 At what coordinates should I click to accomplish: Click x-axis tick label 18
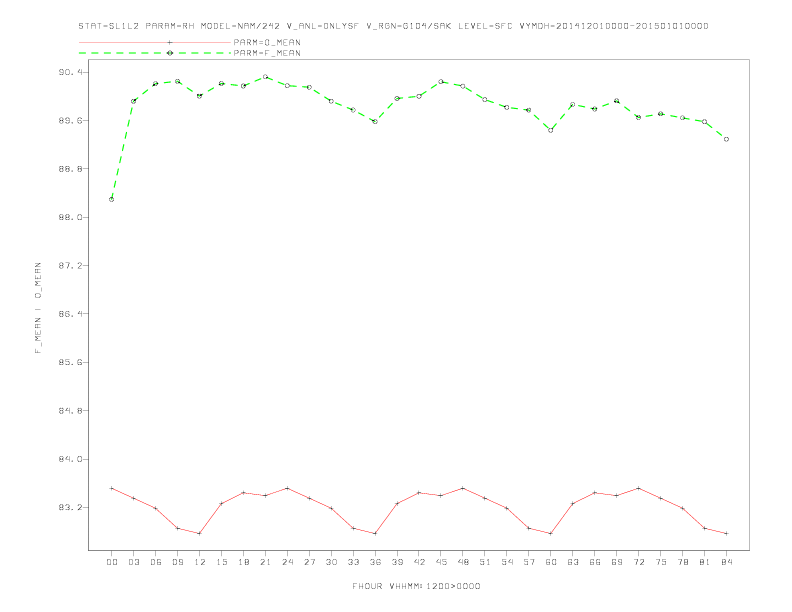tap(243, 562)
